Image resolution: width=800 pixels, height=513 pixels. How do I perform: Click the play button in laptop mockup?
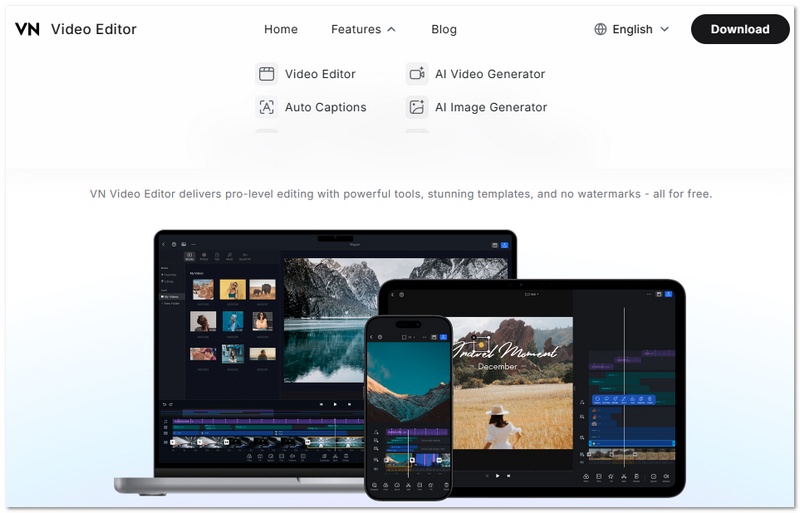(x=335, y=404)
